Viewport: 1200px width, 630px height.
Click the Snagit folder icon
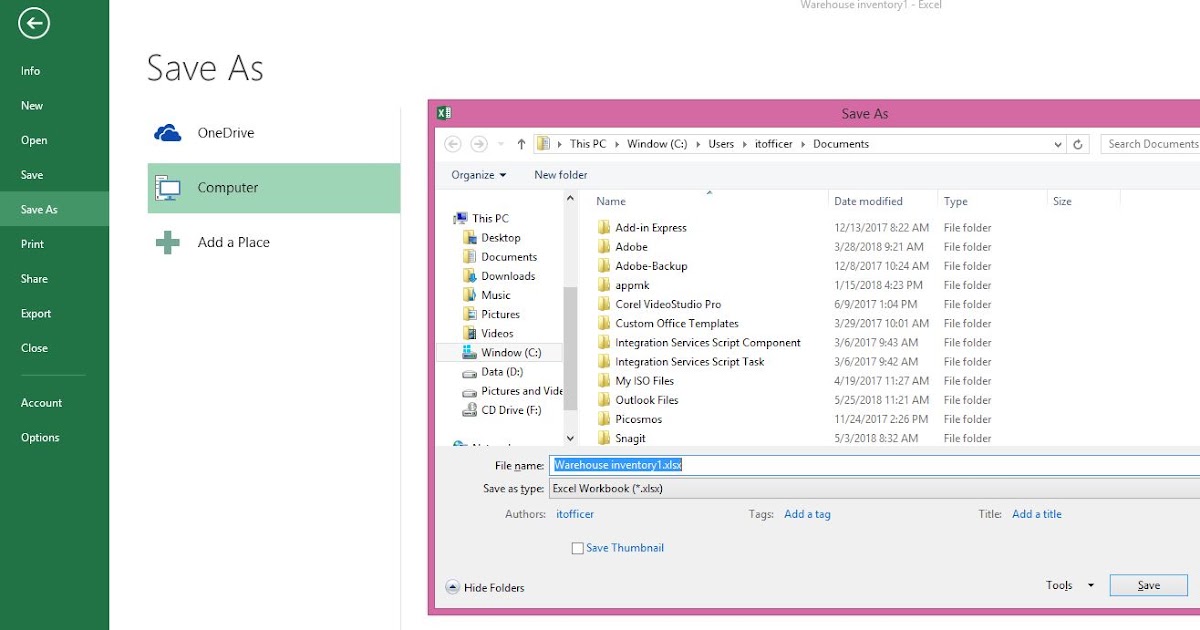(603, 439)
